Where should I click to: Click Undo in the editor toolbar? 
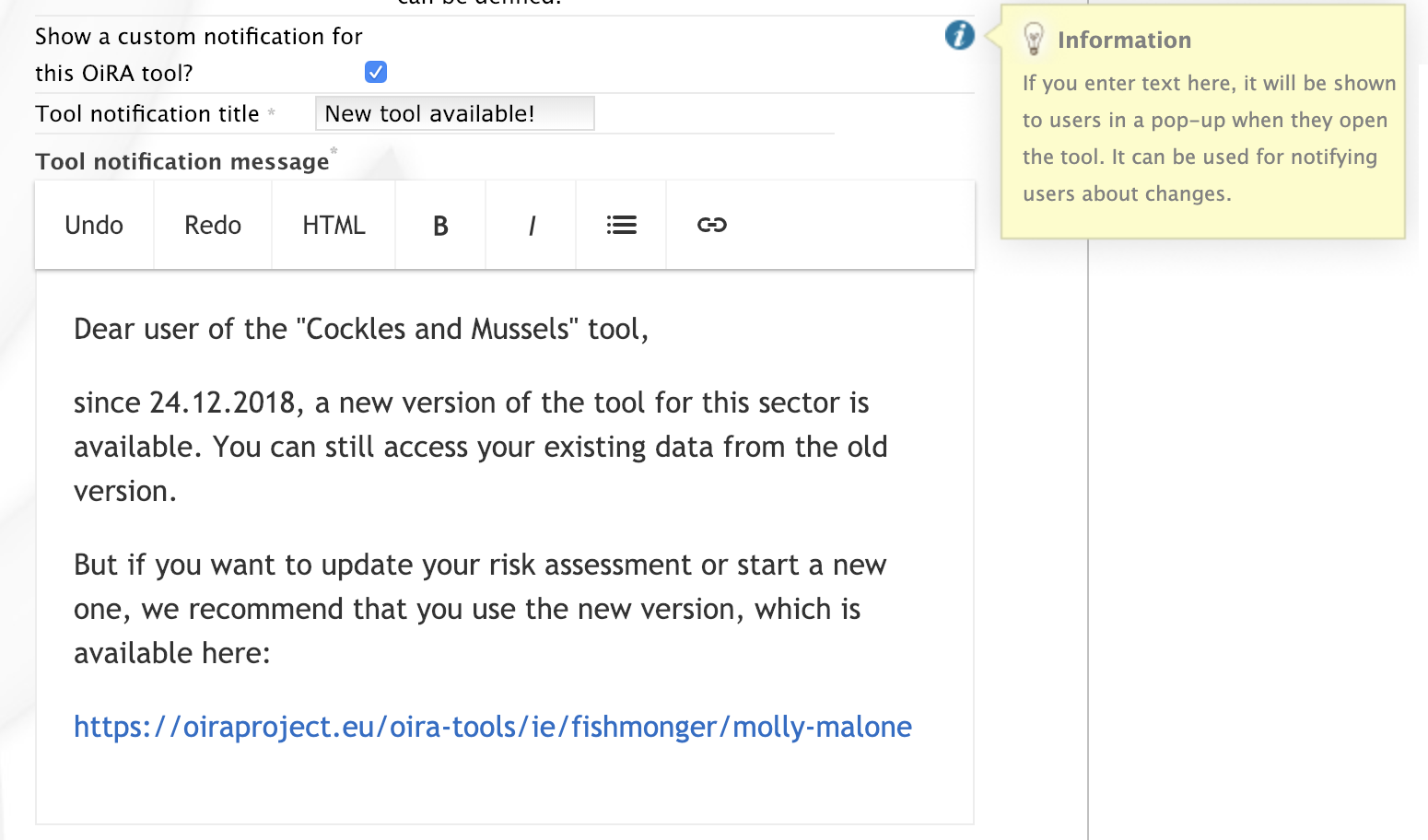click(93, 224)
